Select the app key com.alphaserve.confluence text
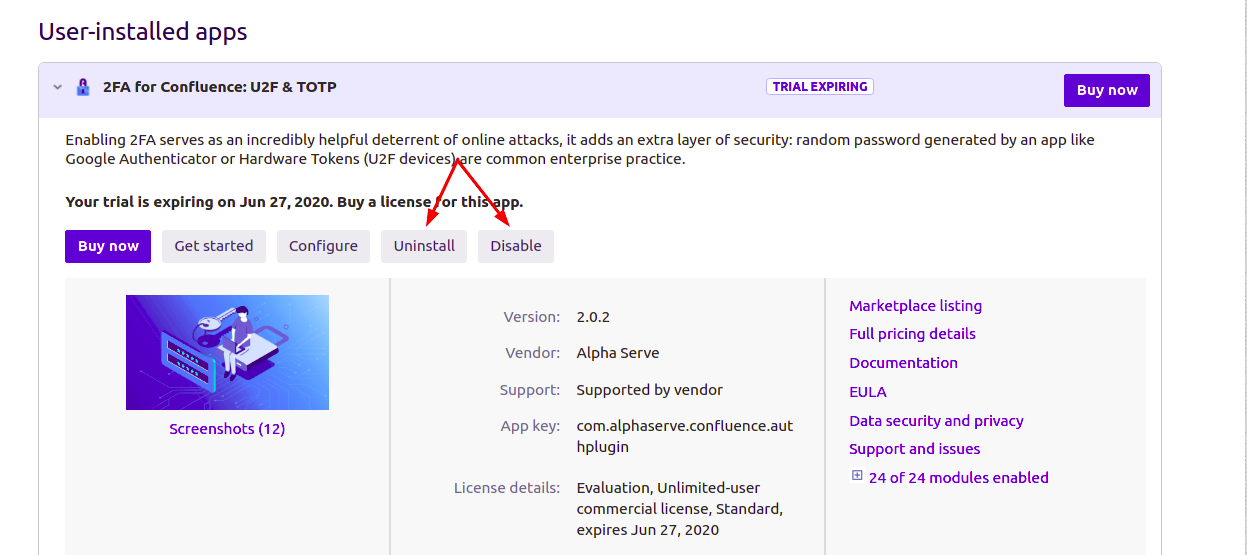The height and width of the screenshot is (555, 1247). point(685,436)
